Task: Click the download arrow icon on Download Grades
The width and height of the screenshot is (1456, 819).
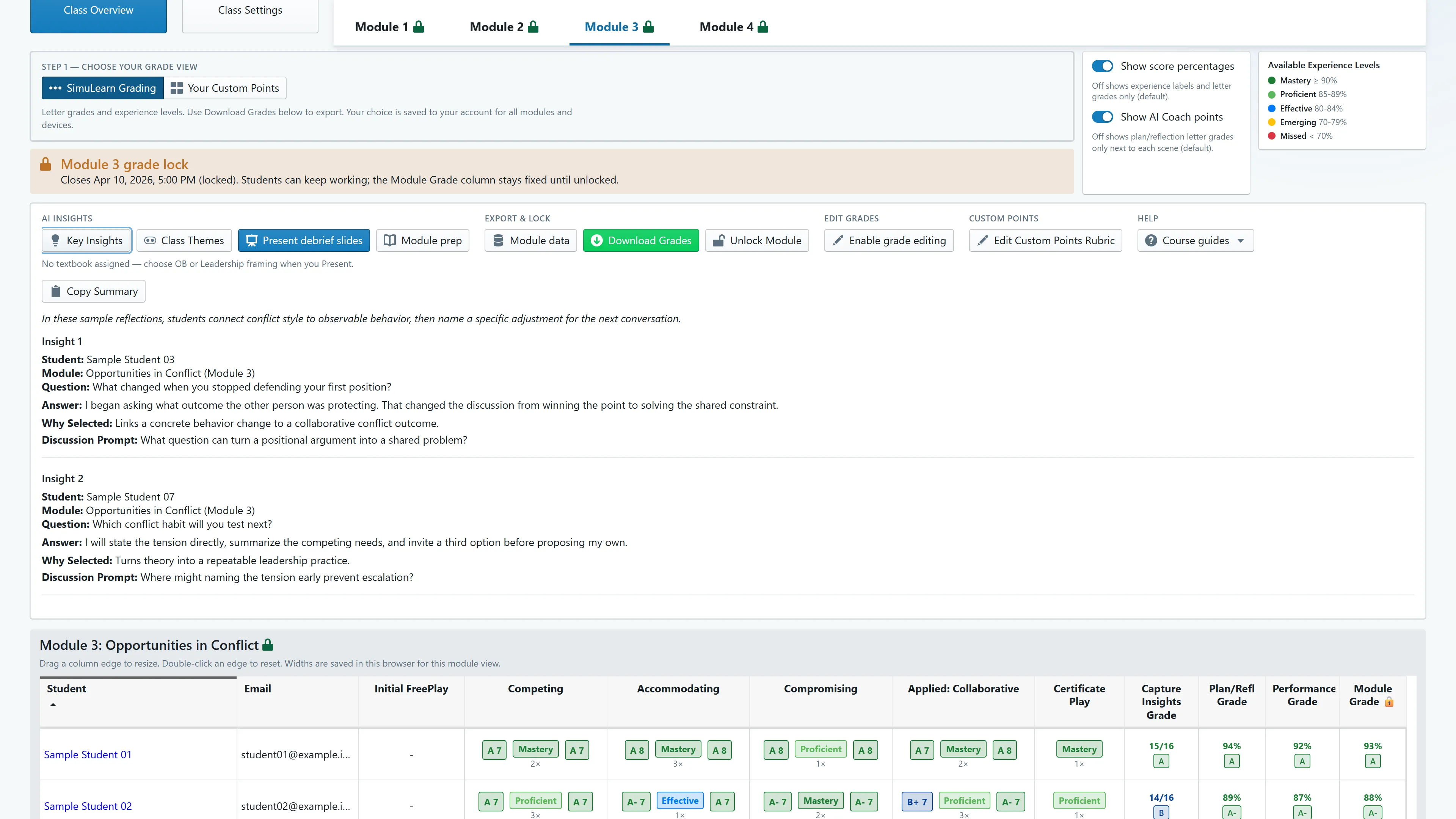Action: 596,240
